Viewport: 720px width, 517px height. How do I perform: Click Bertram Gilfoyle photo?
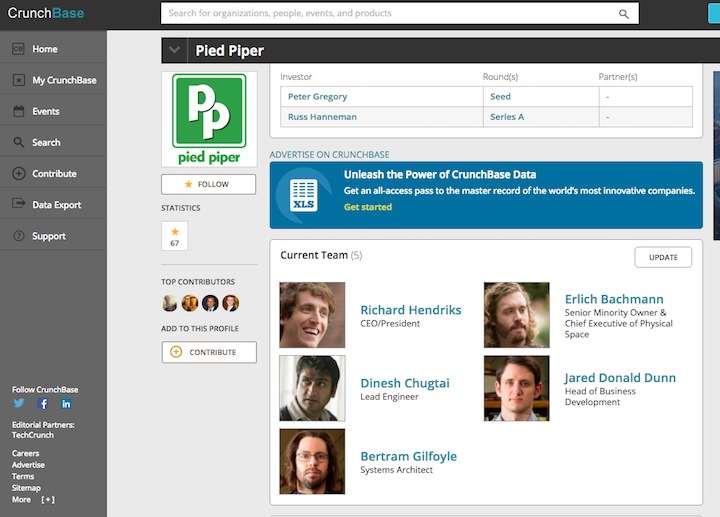(x=312, y=461)
